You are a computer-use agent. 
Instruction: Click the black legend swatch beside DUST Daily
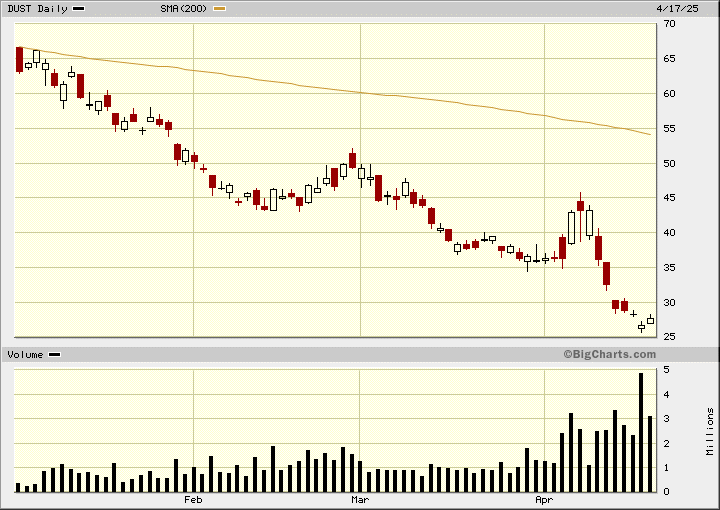[79, 9]
